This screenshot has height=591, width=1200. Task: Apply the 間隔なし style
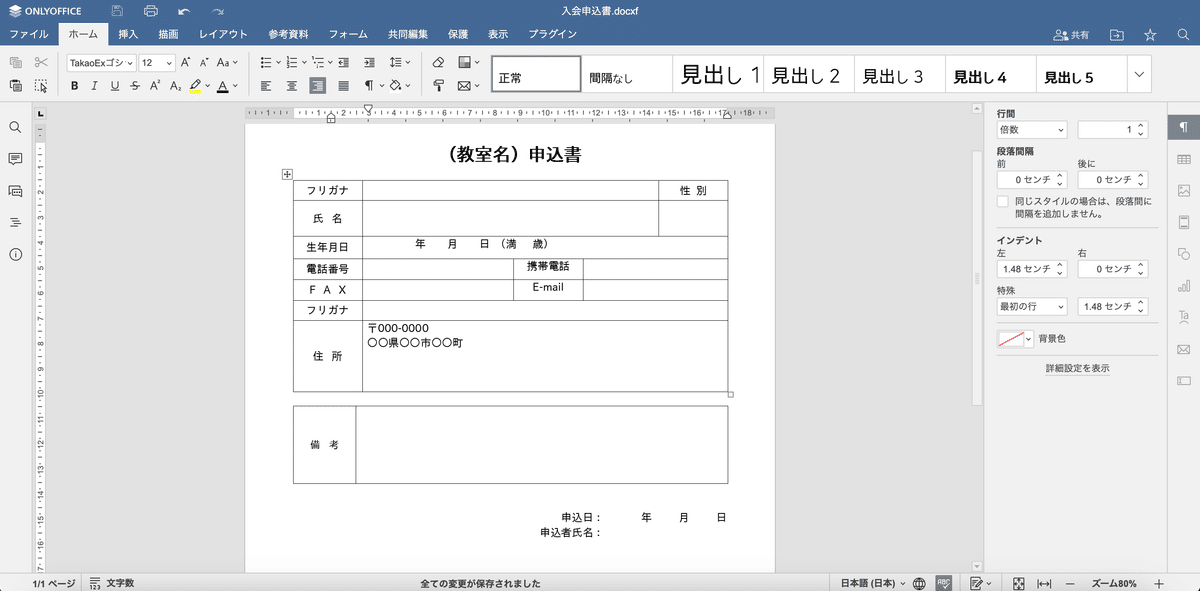[627, 75]
